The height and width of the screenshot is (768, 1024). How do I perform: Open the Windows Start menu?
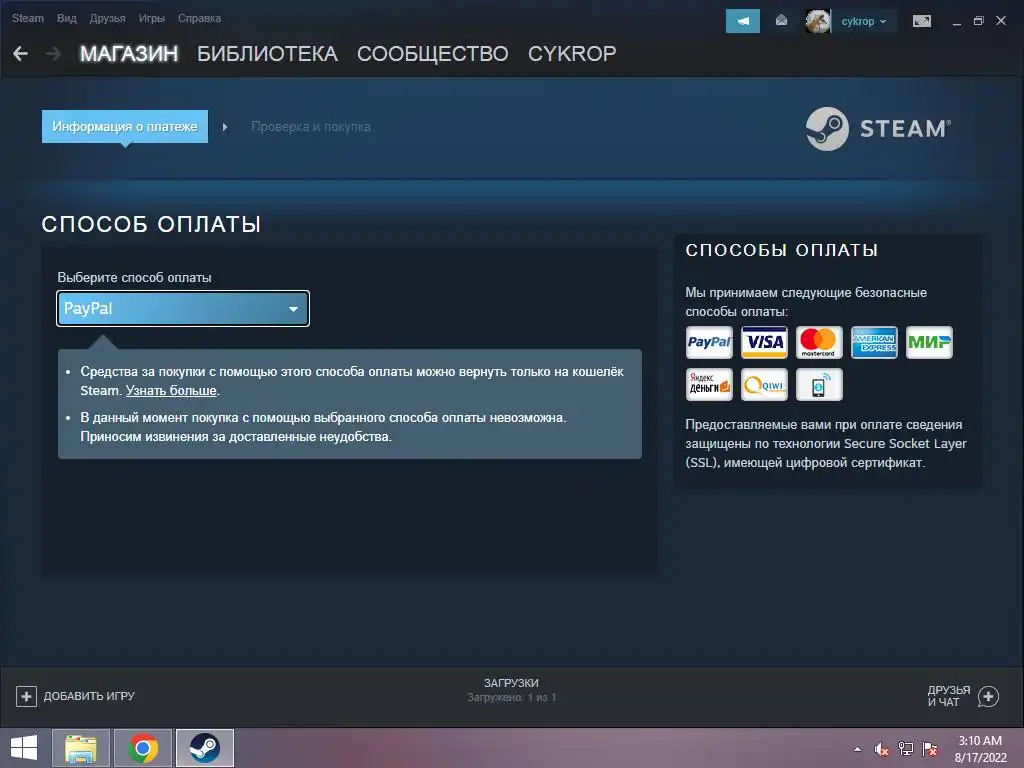pos(24,748)
